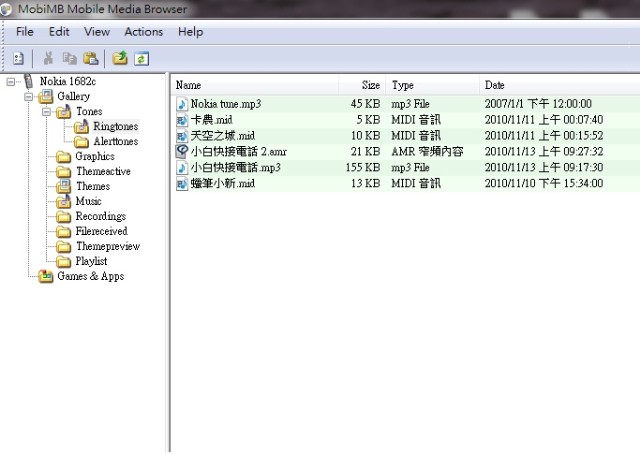Click the Graphics folder icon
Image resolution: width=640 pixels, height=454 pixels.
tap(63, 157)
